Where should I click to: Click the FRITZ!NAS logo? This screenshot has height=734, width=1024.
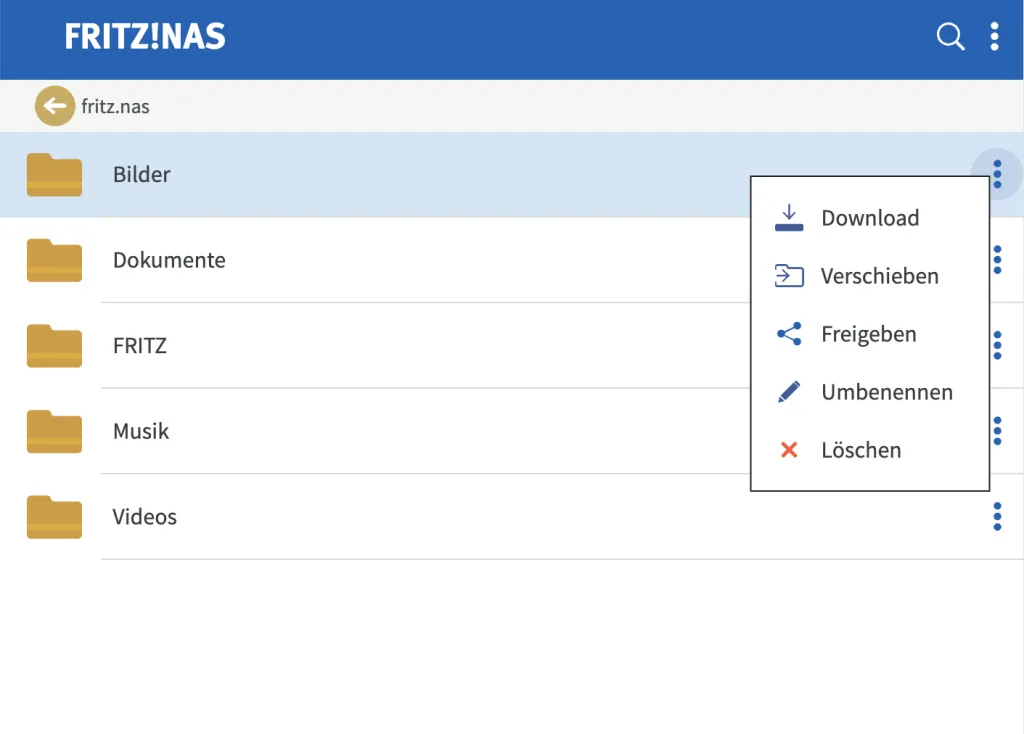pyautogui.click(x=145, y=37)
